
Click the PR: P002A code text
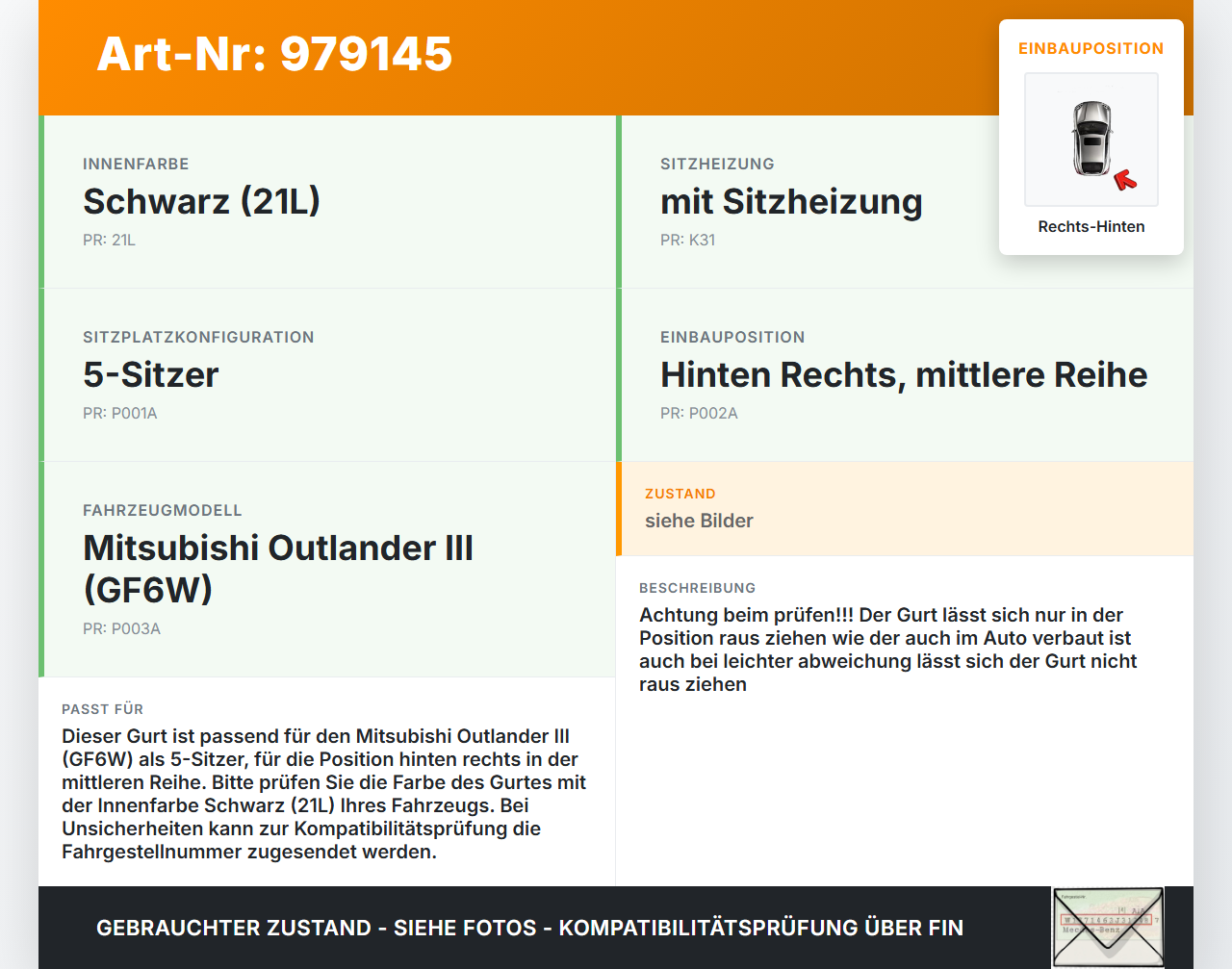pyautogui.click(x=699, y=412)
